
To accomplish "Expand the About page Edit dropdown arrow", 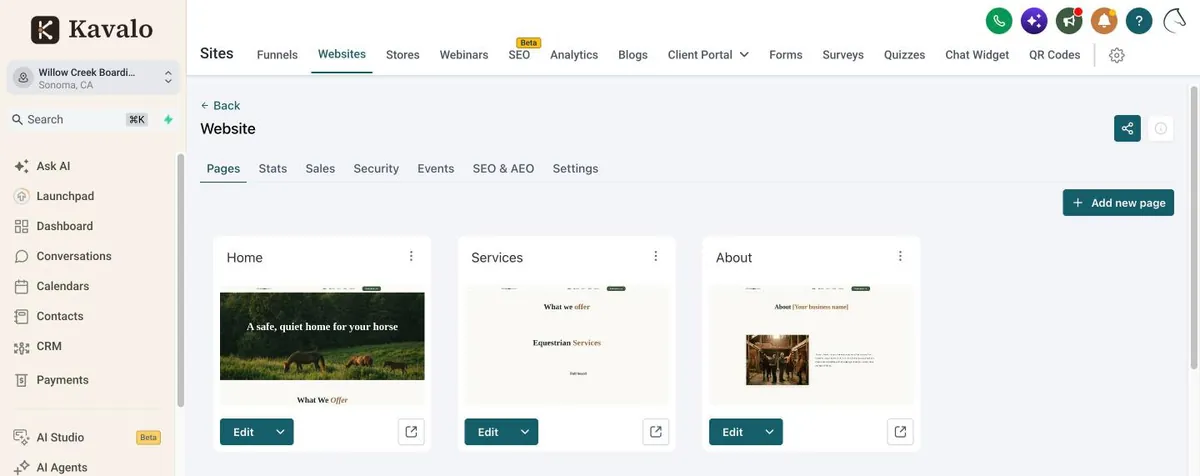I will click(x=770, y=432).
